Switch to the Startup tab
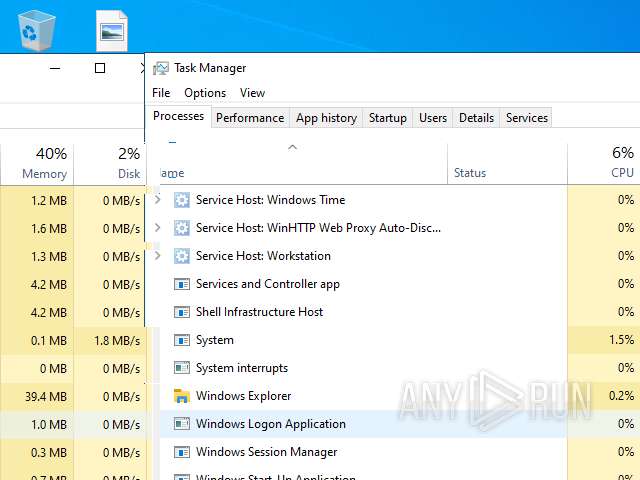640x480 pixels. click(388, 118)
